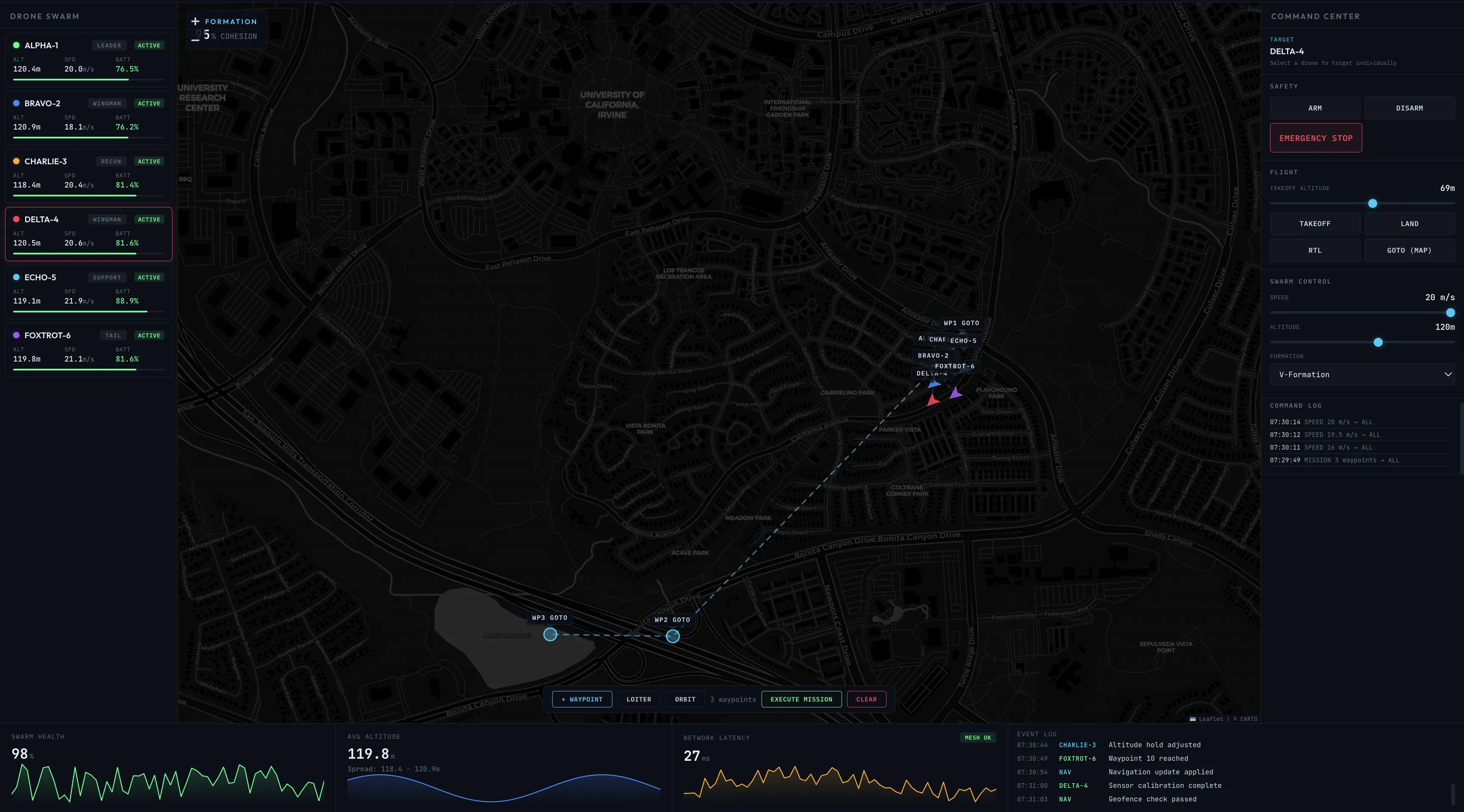Add a waypoint with the + WAYPOINT button
Screen dimensions: 1464x812
(581, 699)
